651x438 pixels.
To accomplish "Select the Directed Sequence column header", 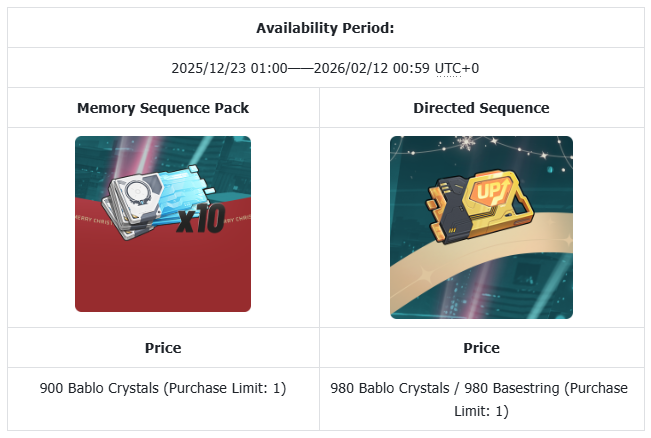I will (481, 108).
